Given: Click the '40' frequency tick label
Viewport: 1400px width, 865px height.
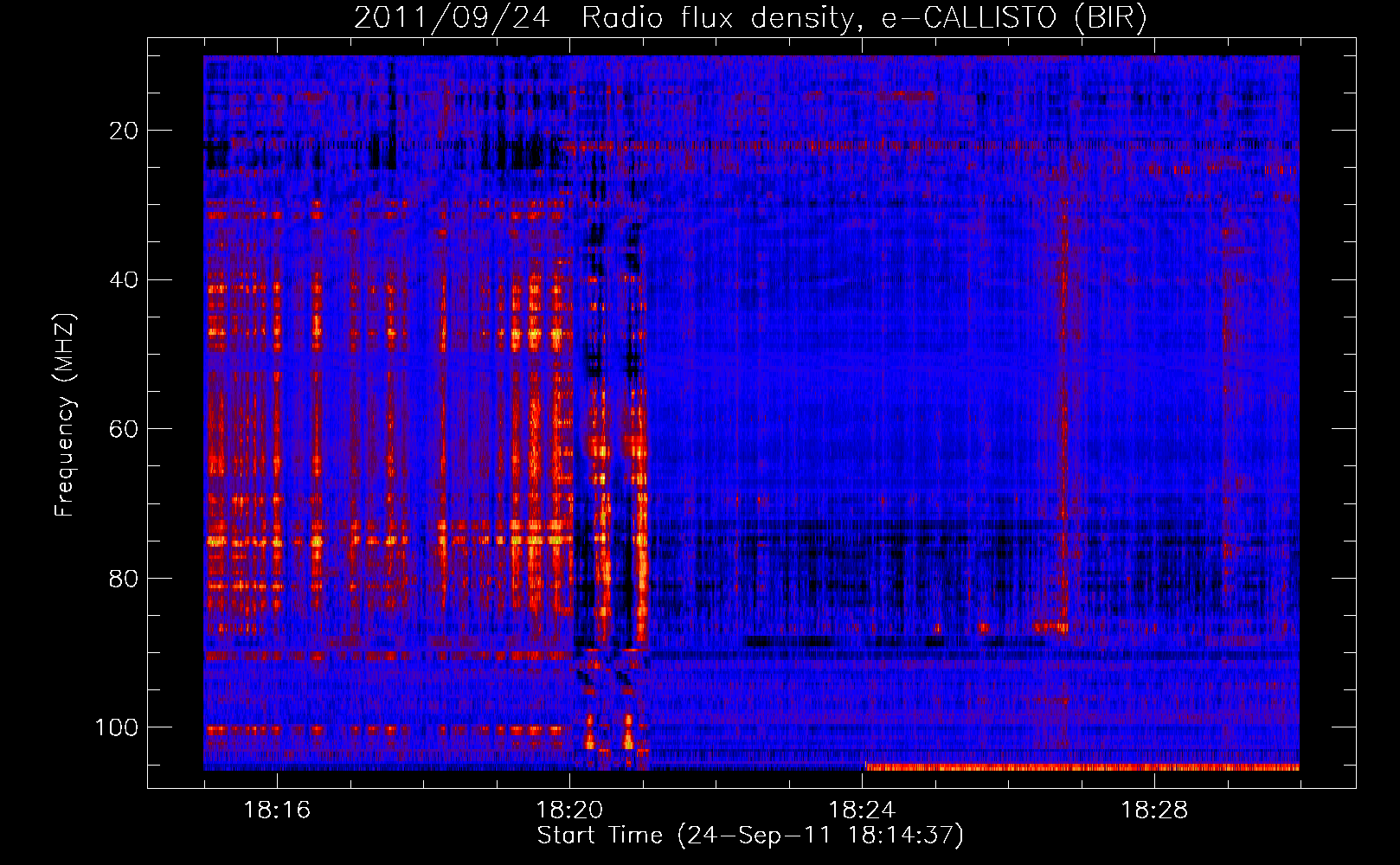Looking at the screenshot, I should pyautogui.click(x=124, y=280).
